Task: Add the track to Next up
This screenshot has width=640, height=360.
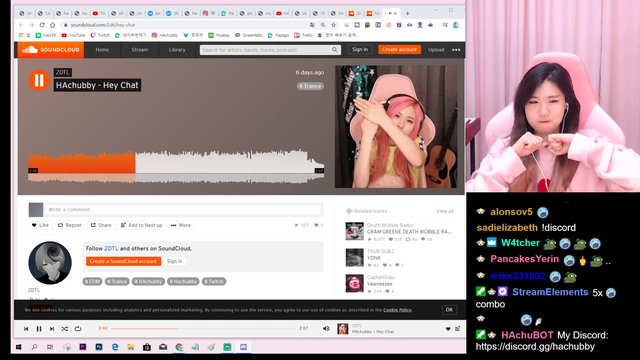Action: pos(142,225)
